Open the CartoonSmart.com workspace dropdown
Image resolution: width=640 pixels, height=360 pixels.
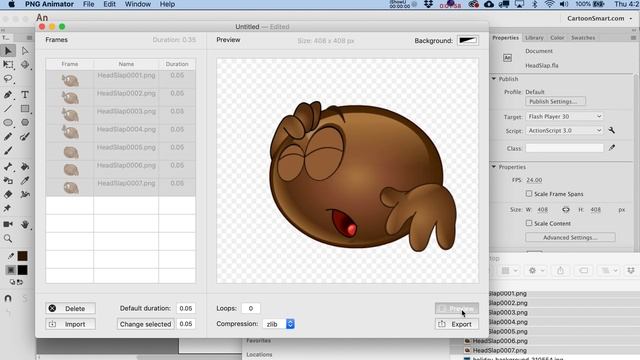pos(600,18)
